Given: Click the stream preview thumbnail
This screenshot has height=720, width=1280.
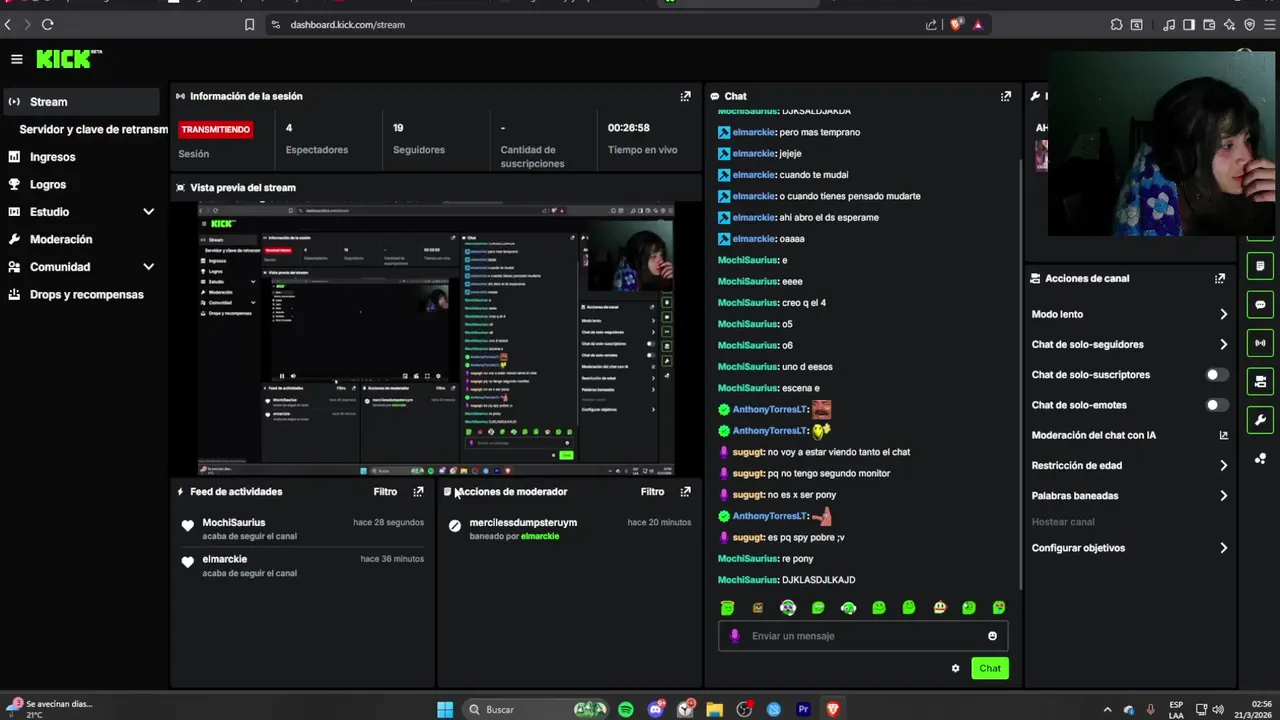Looking at the screenshot, I should tap(436, 339).
